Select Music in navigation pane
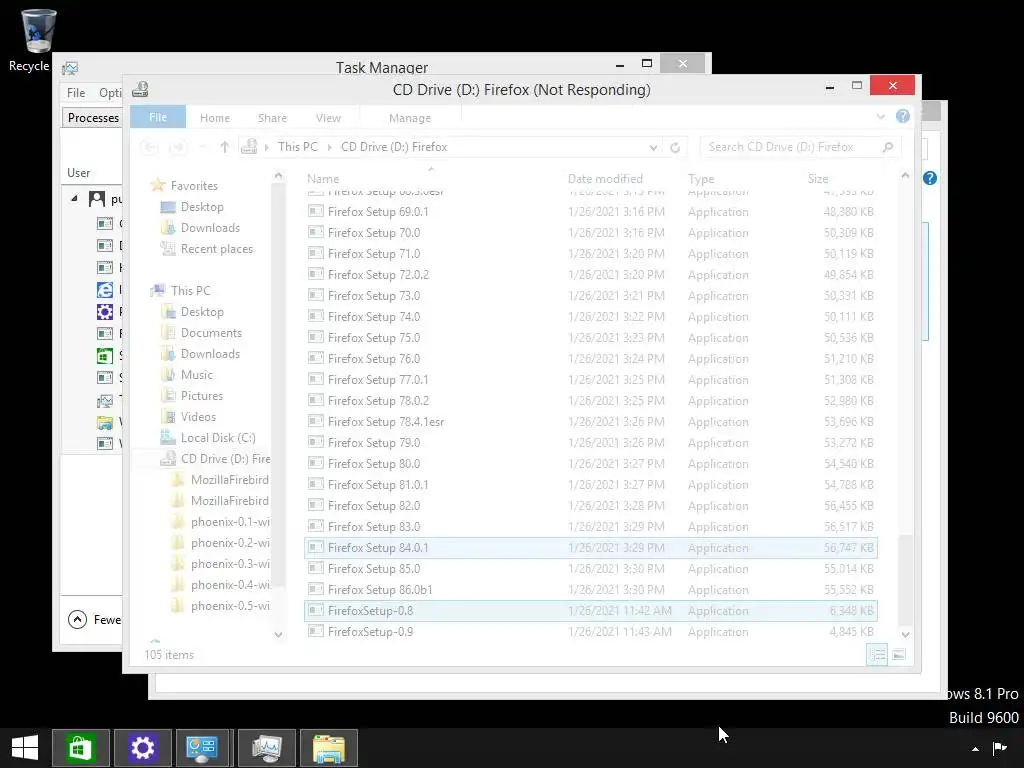1024x768 pixels. click(197, 375)
